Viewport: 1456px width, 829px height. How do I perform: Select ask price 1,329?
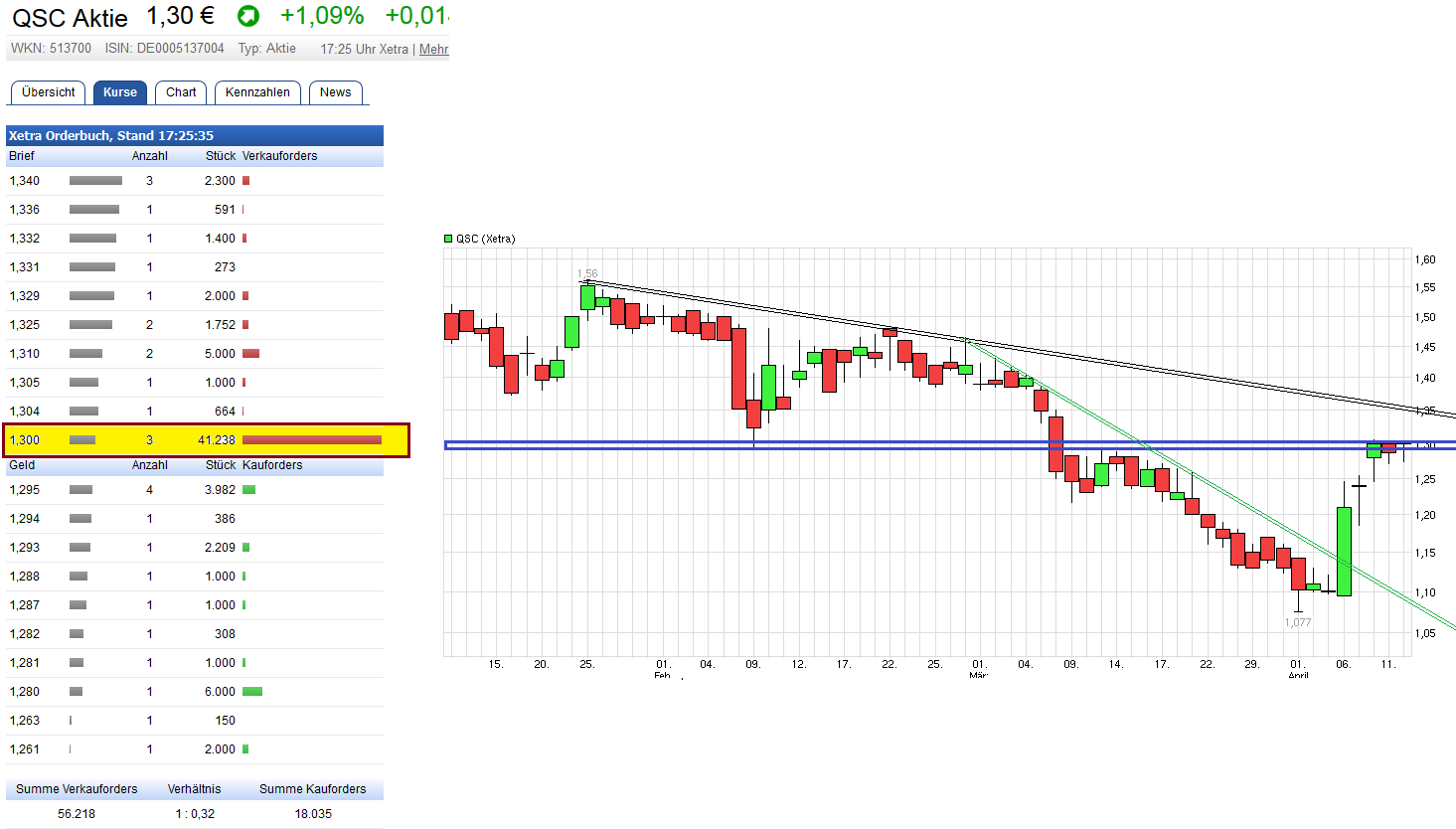(25, 296)
